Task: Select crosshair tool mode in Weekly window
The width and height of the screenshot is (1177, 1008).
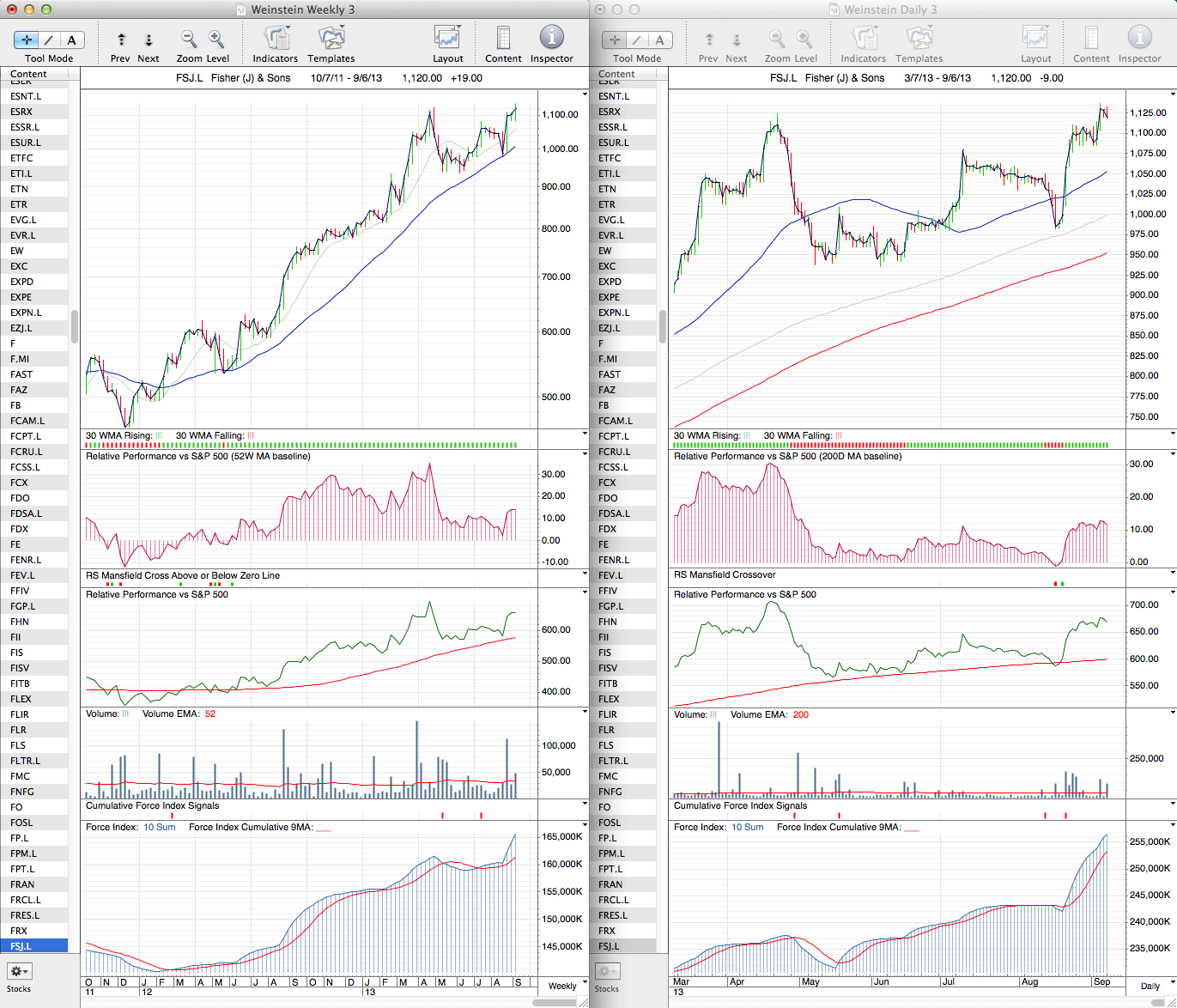Action: (x=27, y=39)
